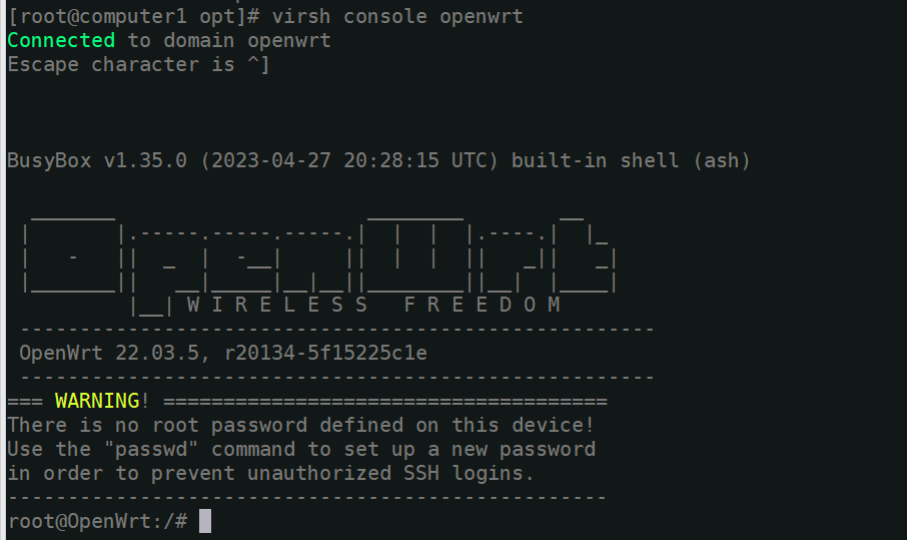Click the "built-in shell (ash)" text
908x540 pixels.
coord(631,160)
